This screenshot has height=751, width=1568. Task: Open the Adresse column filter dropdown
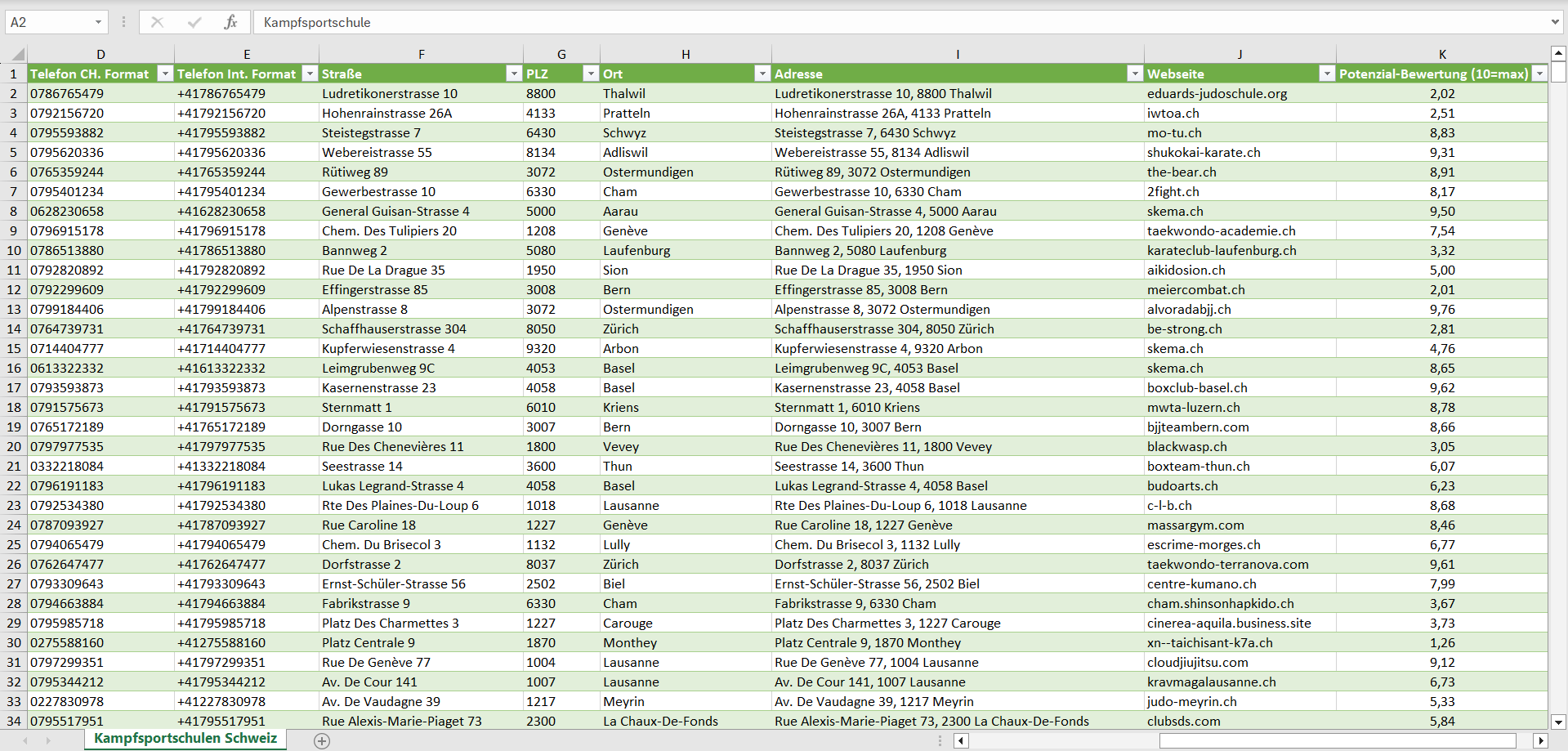click(x=1135, y=74)
